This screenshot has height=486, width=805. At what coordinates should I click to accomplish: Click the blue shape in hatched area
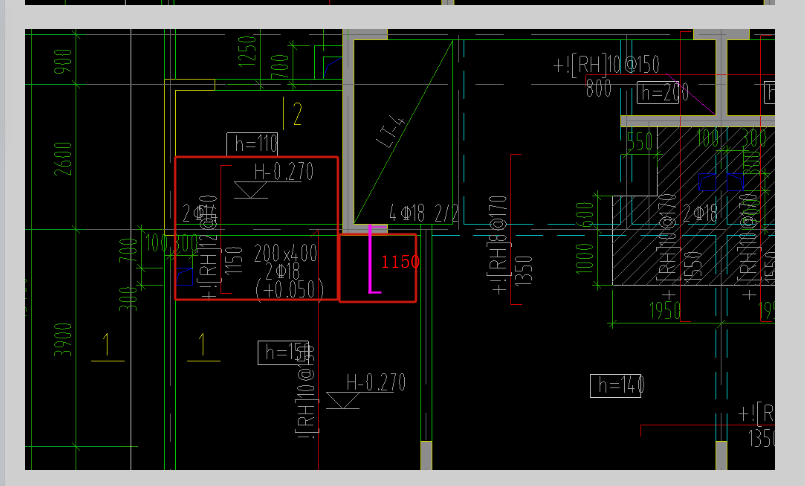click(721, 182)
